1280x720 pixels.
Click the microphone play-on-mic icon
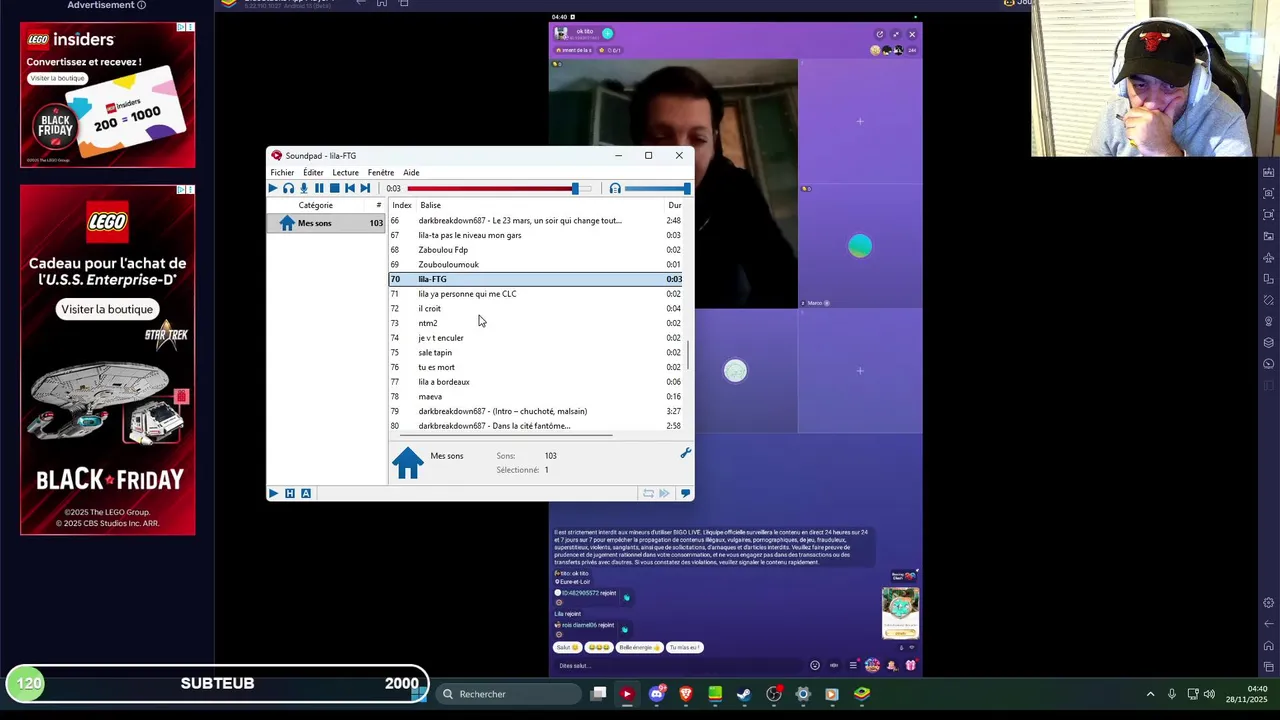pos(304,188)
